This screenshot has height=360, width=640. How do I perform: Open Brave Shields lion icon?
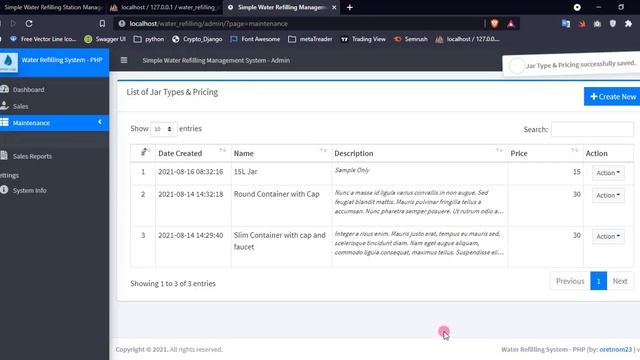[495, 24]
